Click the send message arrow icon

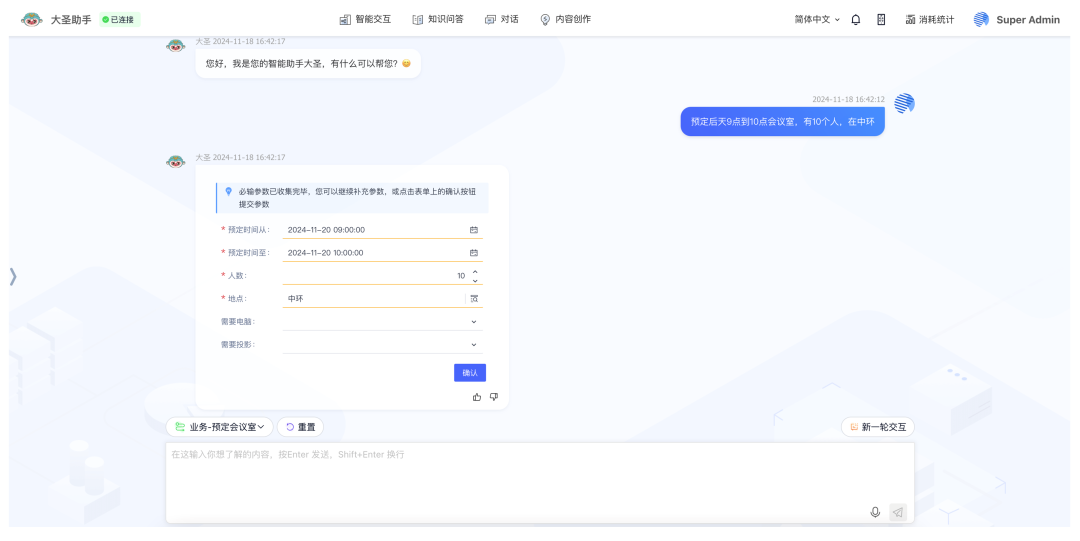[898, 512]
